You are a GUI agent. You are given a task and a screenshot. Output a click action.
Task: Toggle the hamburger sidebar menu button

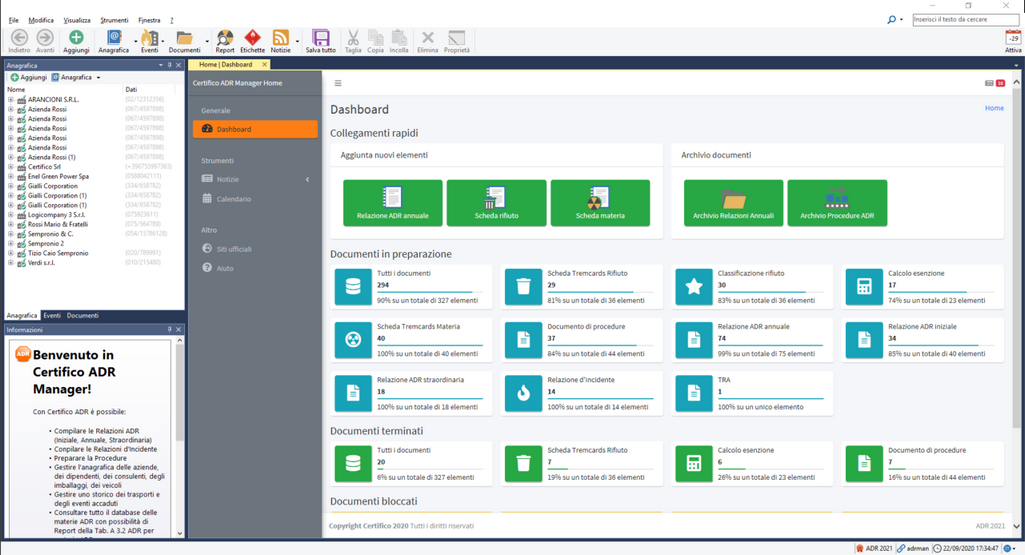(338, 83)
